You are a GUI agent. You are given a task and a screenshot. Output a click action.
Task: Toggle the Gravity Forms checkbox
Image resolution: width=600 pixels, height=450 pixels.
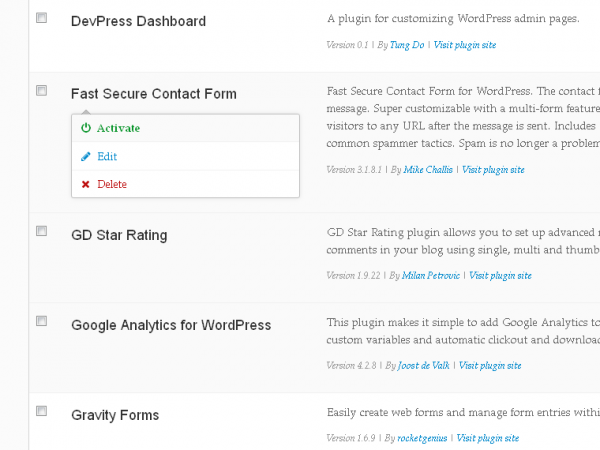pos(41,411)
